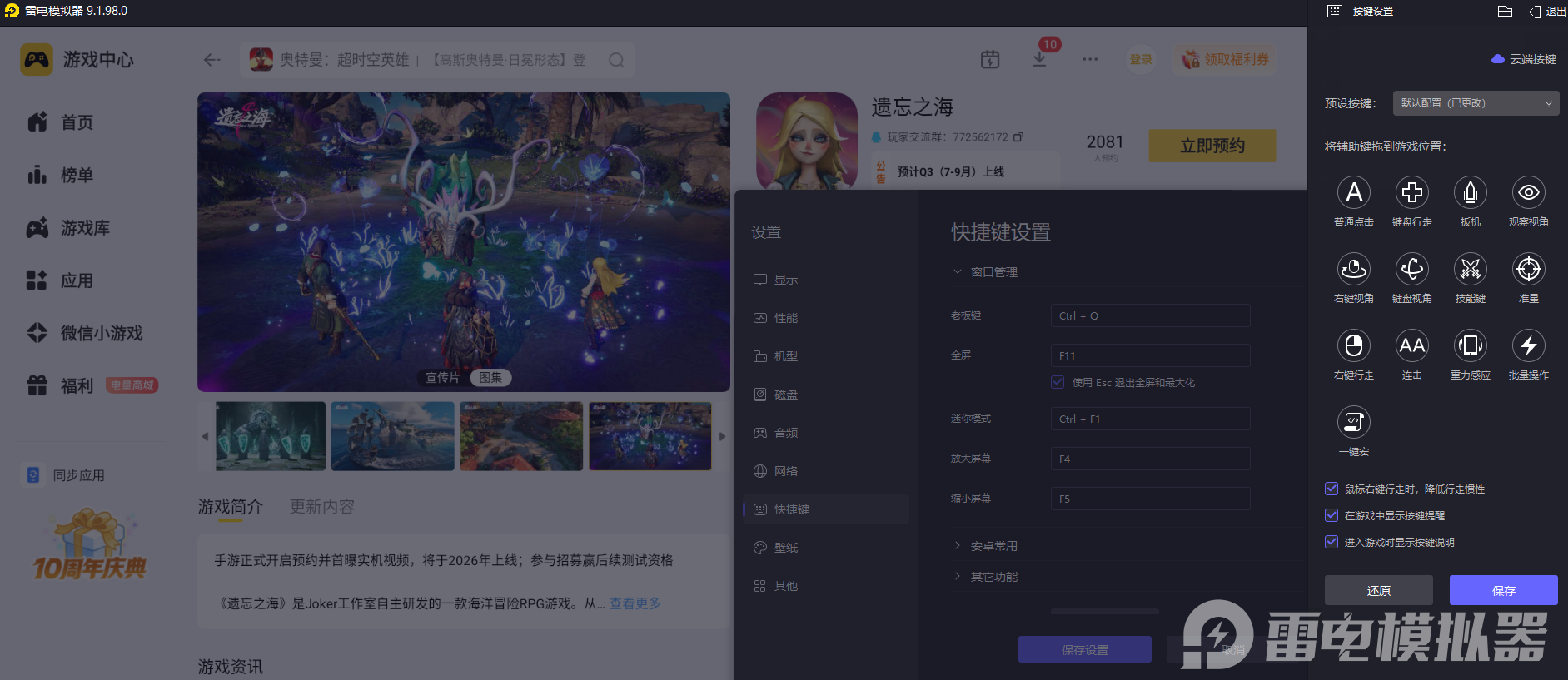The width and height of the screenshot is (1568, 680).
Task: Open the three-dot more menu in 游戏中心
Action: tap(1090, 60)
